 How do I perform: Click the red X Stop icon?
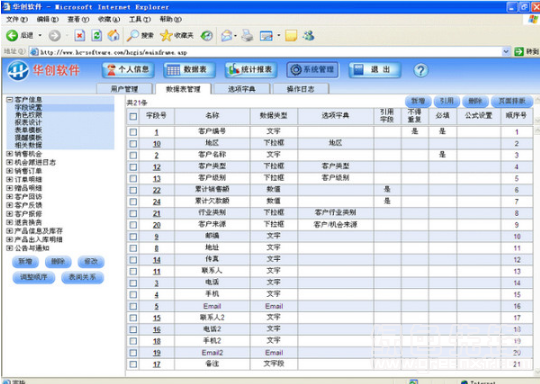coord(80,35)
